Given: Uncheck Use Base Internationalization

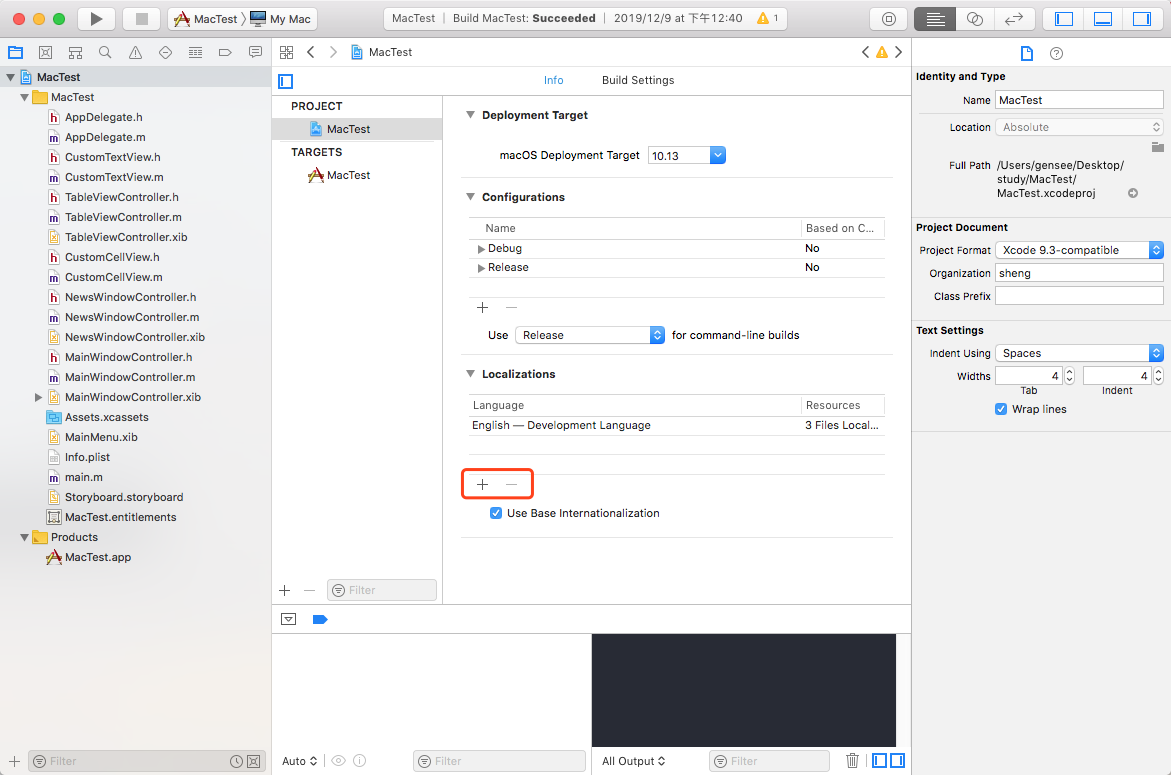Looking at the screenshot, I should [x=496, y=513].
